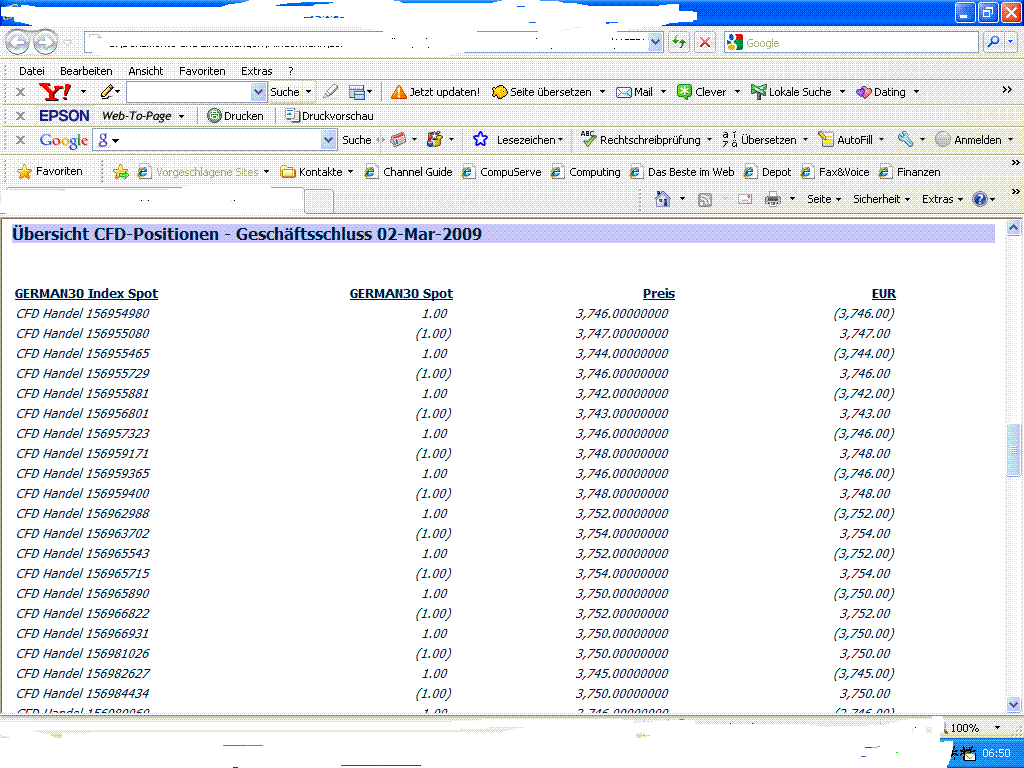Click the refresh page icon
The image size is (1024, 768).
tap(680, 42)
